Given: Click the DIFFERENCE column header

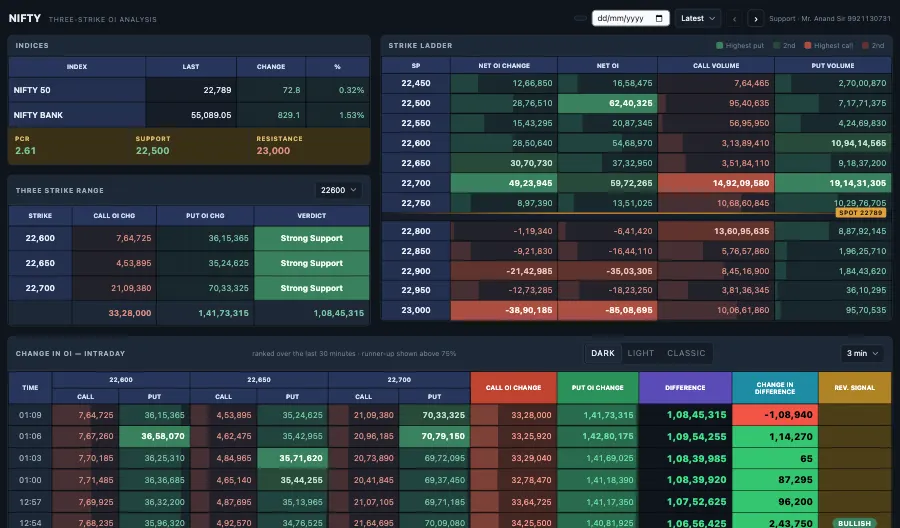Looking at the screenshot, I should tap(685, 387).
